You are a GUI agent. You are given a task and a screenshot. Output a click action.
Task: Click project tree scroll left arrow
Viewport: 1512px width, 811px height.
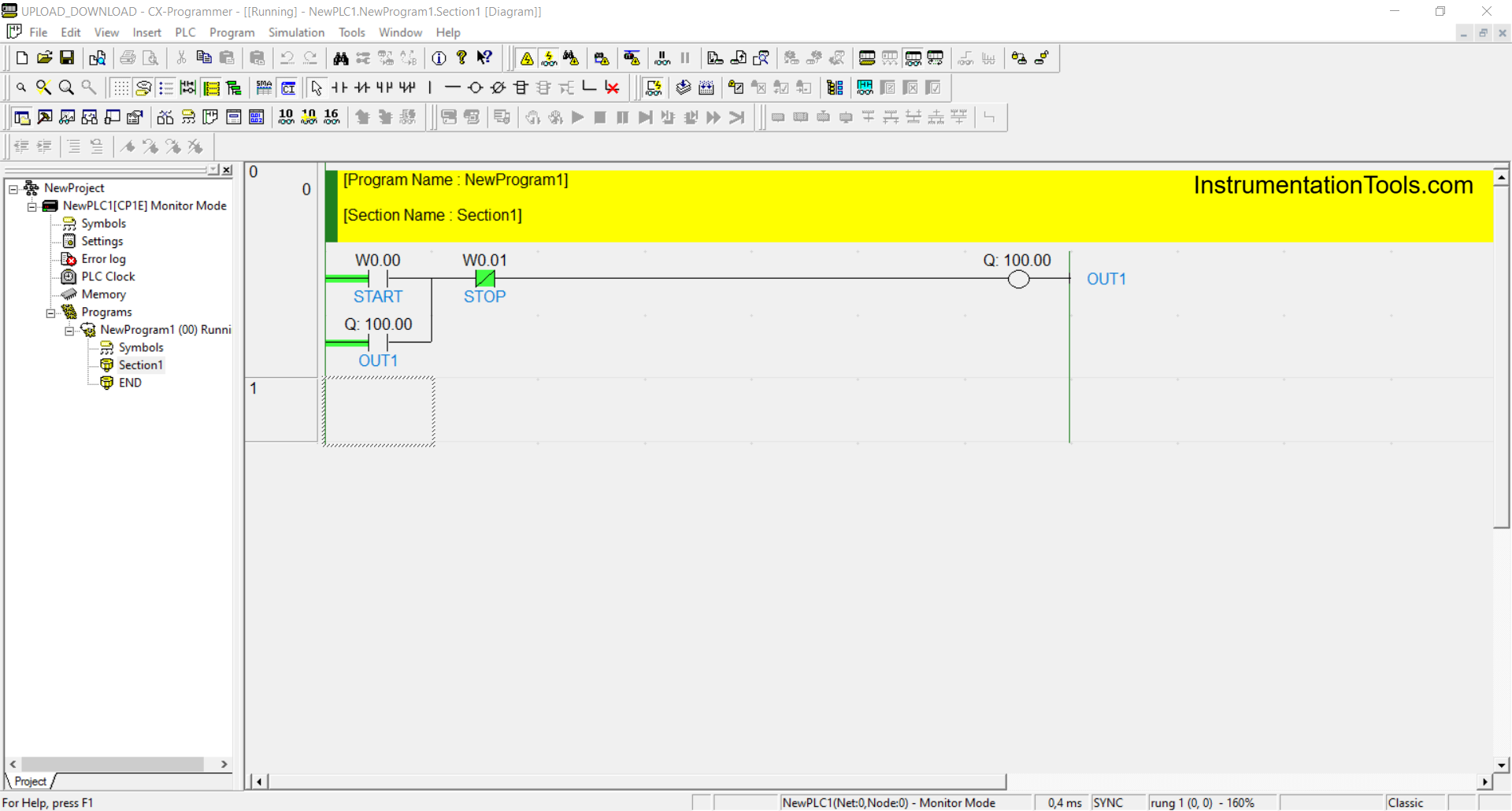(13, 764)
